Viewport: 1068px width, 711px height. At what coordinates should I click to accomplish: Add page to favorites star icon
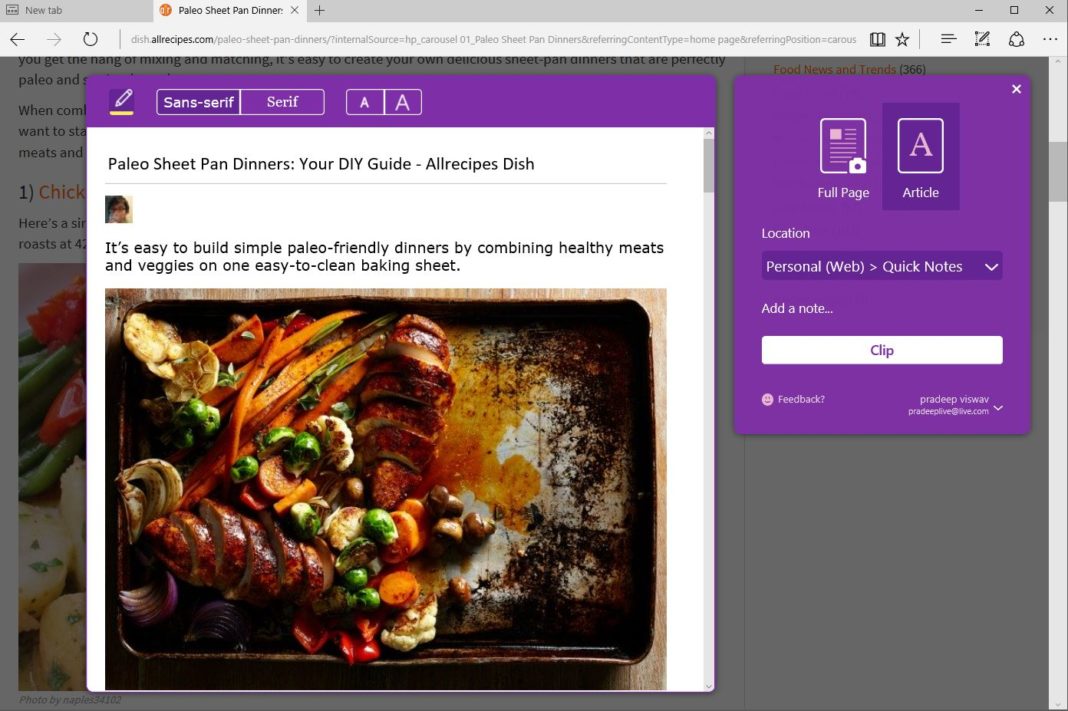pyautogui.click(x=902, y=39)
